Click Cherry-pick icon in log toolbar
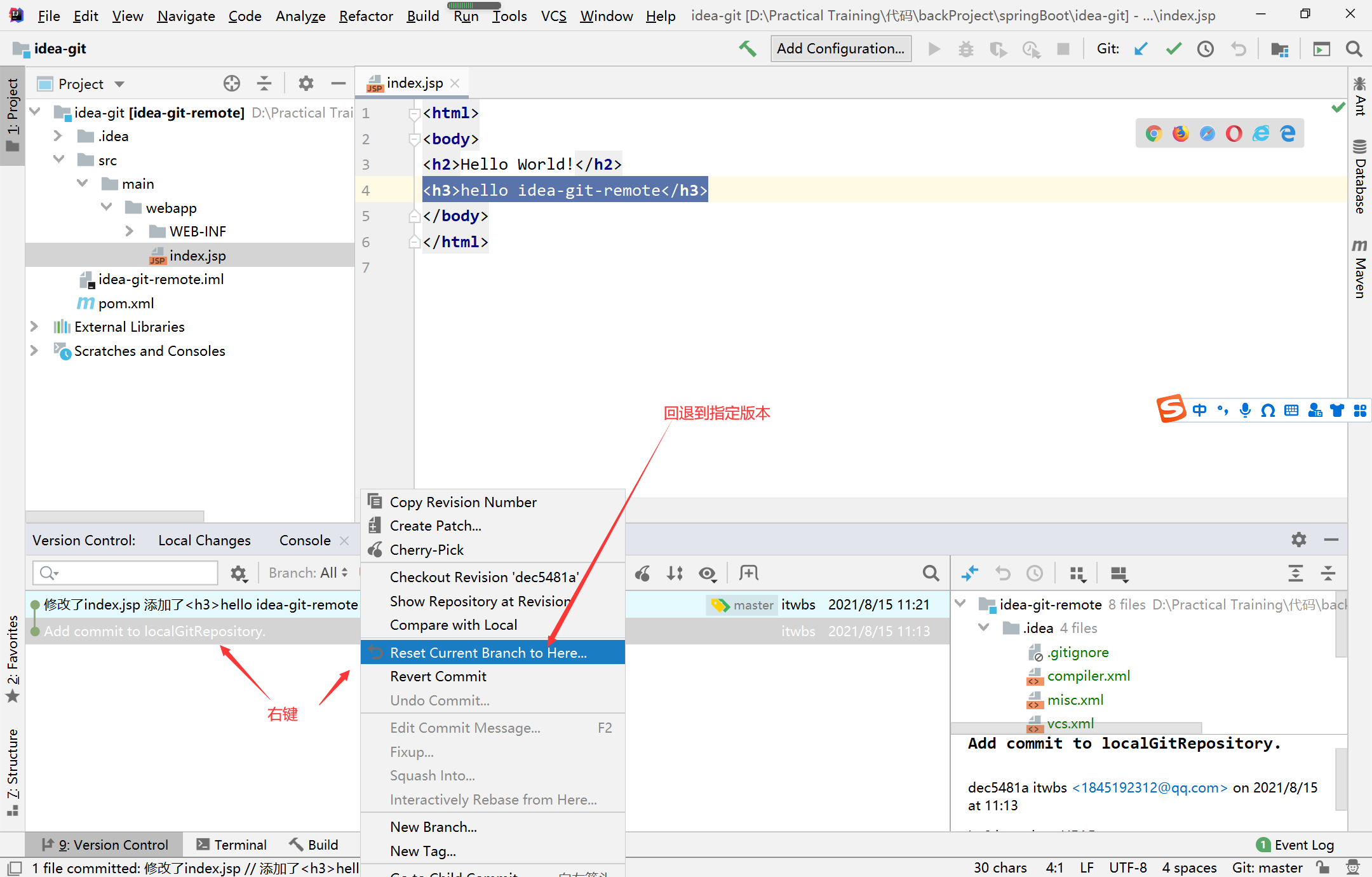The width and height of the screenshot is (1372, 877). 643,574
